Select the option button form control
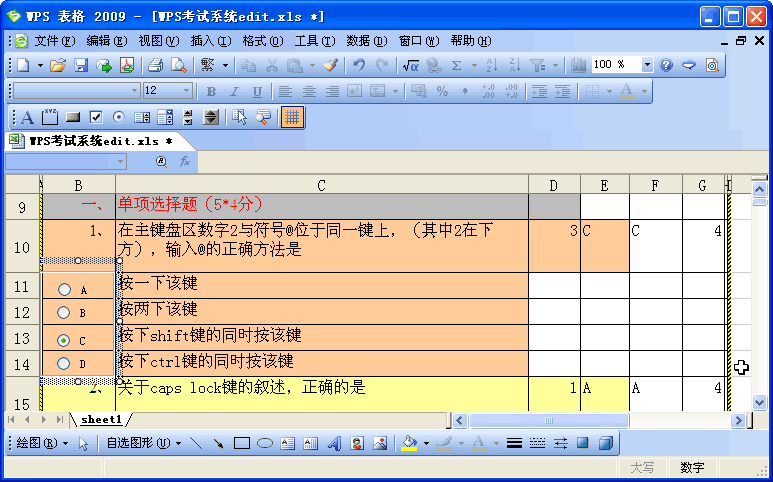 [x=118, y=117]
